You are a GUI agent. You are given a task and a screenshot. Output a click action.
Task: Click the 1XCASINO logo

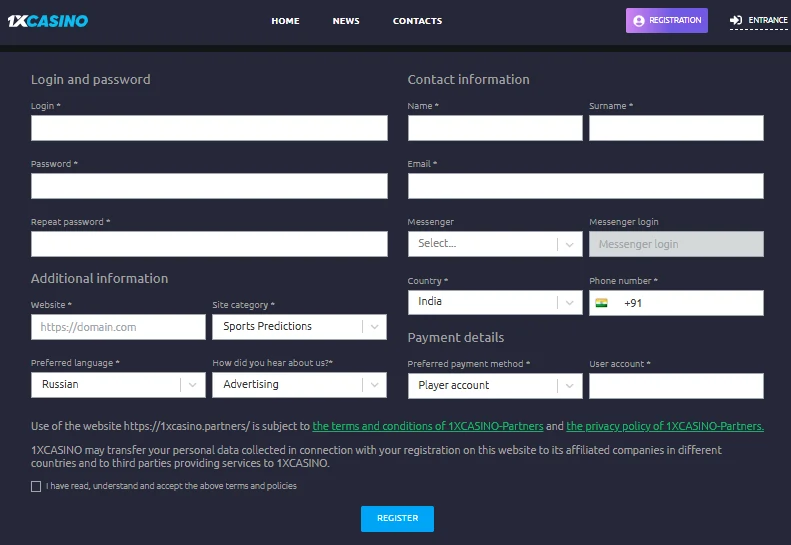click(48, 21)
